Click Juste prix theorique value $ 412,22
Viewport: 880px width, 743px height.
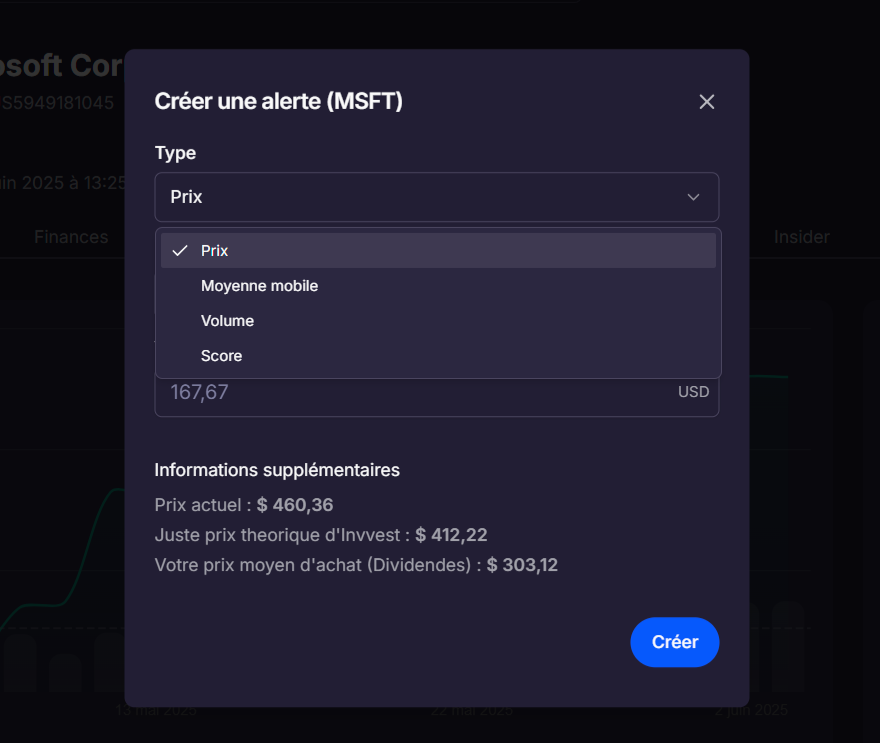point(451,535)
